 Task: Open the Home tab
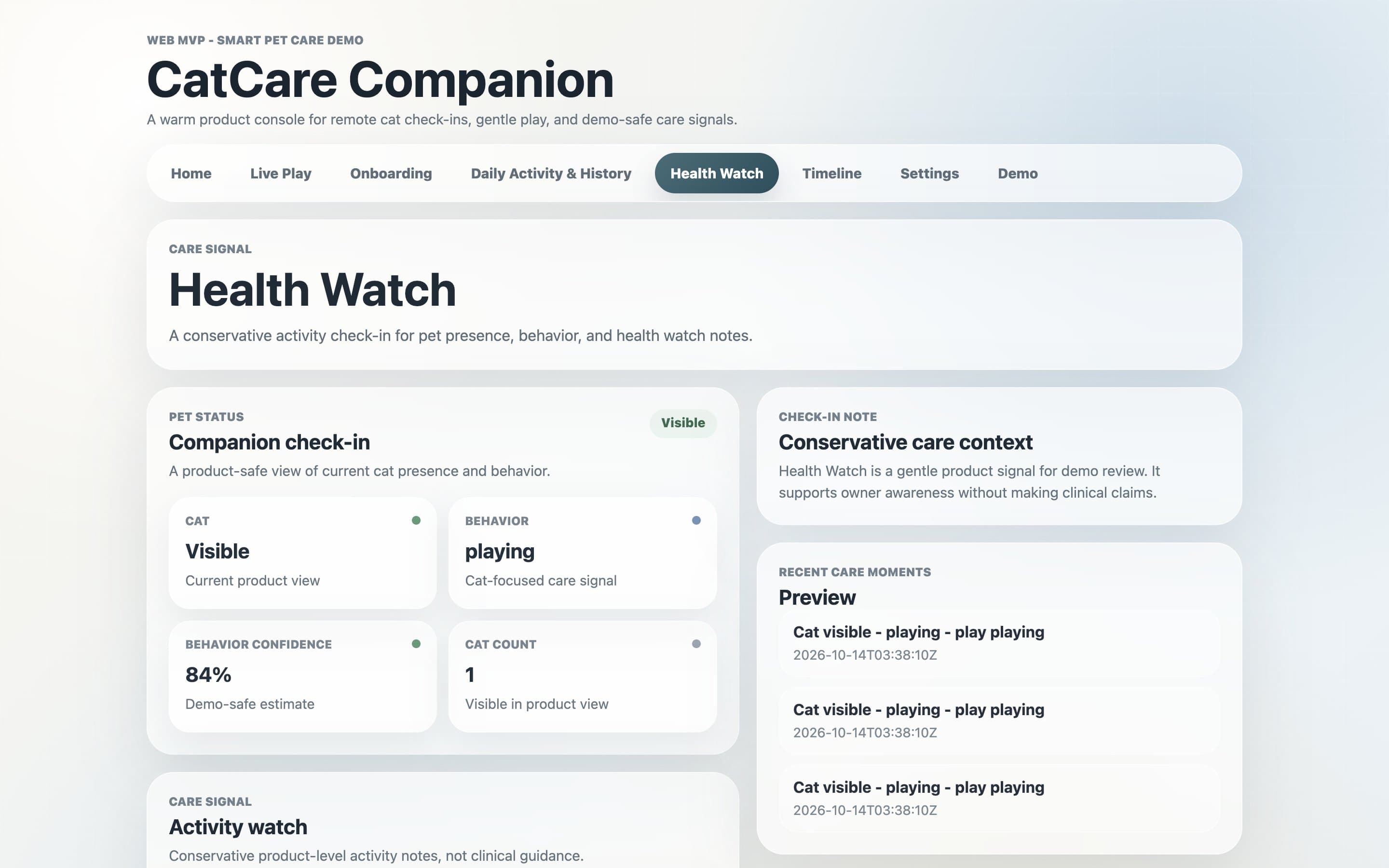tap(191, 174)
